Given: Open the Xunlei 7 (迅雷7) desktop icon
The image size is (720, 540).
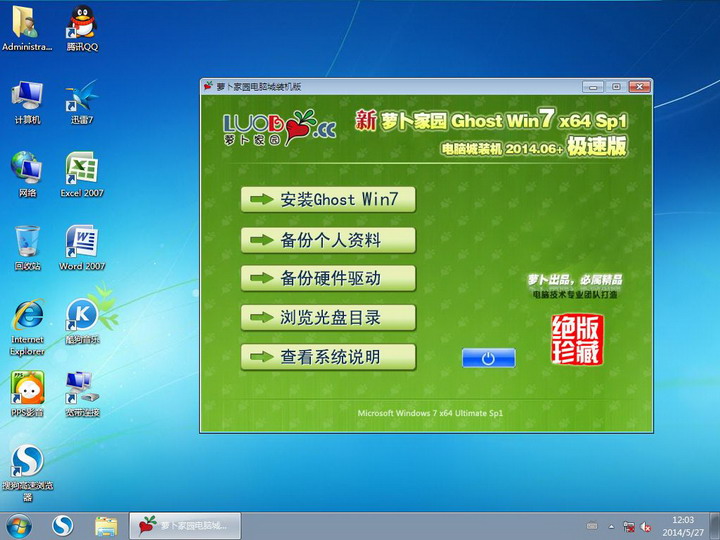Looking at the screenshot, I should click(82, 97).
